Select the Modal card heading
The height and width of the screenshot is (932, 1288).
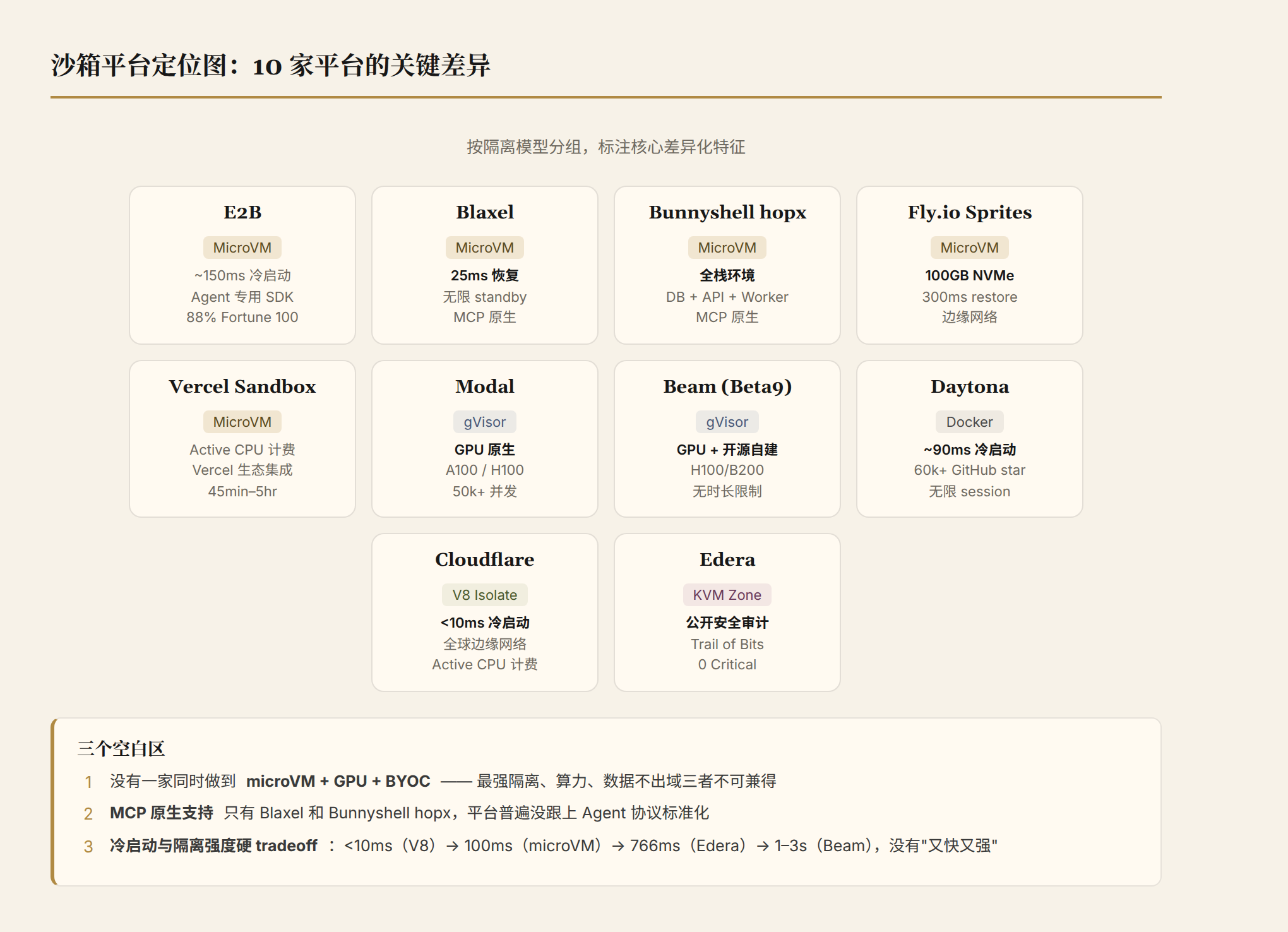pyautogui.click(x=485, y=386)
